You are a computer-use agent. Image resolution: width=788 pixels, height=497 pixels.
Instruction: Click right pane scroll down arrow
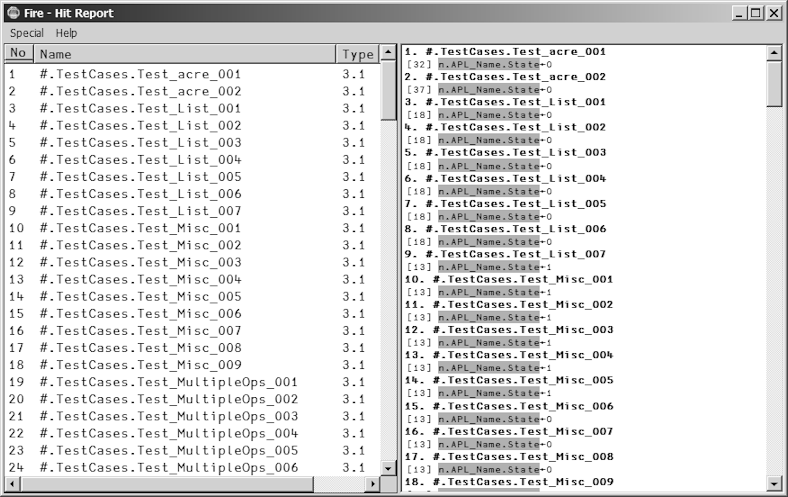coord(774,484)
